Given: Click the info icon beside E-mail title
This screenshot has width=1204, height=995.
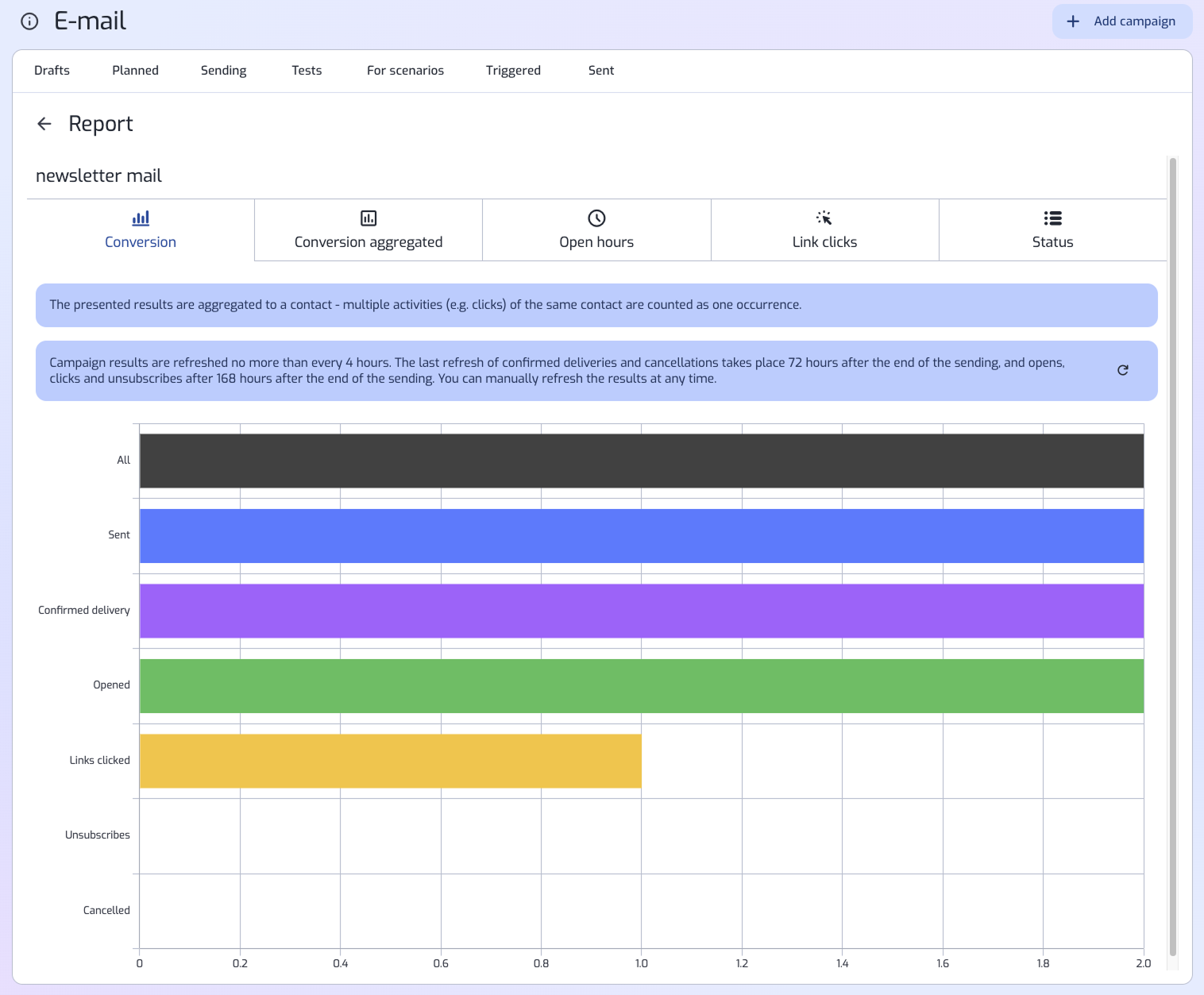Looking at the screenshot, I should (29, 21).
